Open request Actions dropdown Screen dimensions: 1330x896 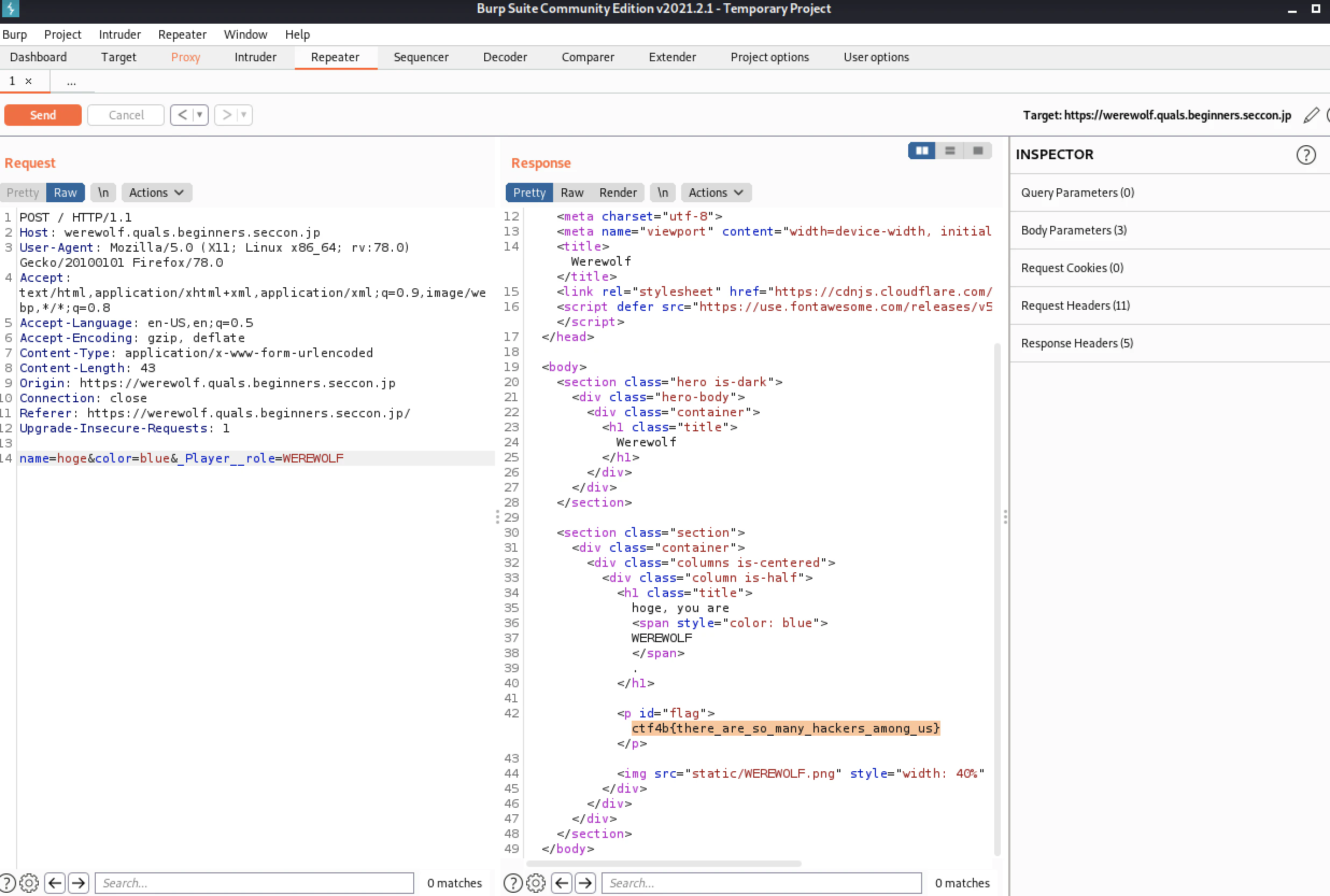[x=157, y=193]
